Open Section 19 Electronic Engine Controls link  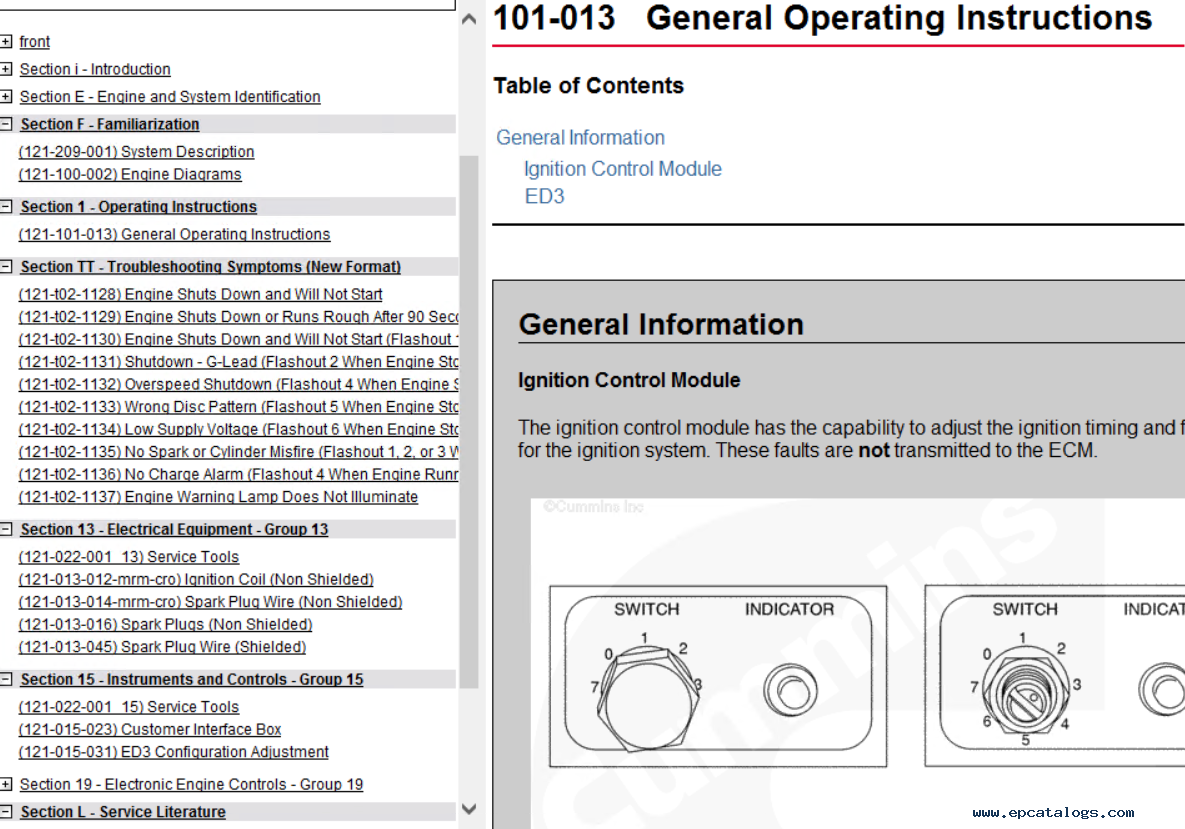point(191,784)
